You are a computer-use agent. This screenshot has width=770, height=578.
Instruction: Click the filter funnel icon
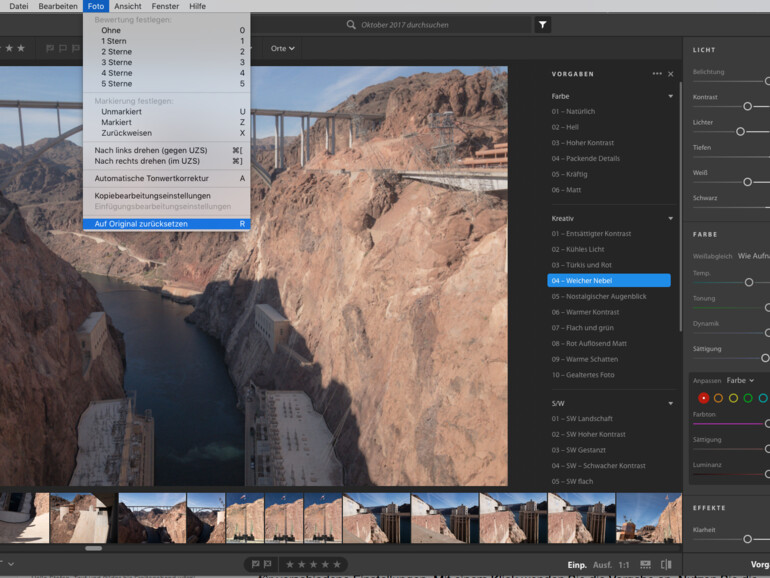click(542, 25)
